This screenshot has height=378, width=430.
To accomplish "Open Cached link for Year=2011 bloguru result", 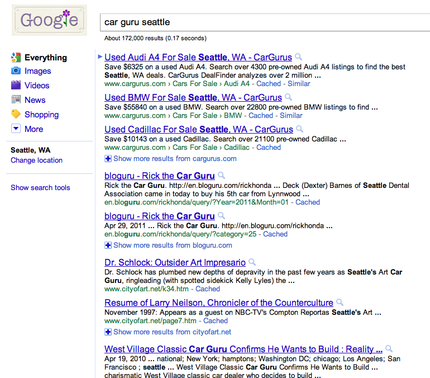I will point(308,202).
